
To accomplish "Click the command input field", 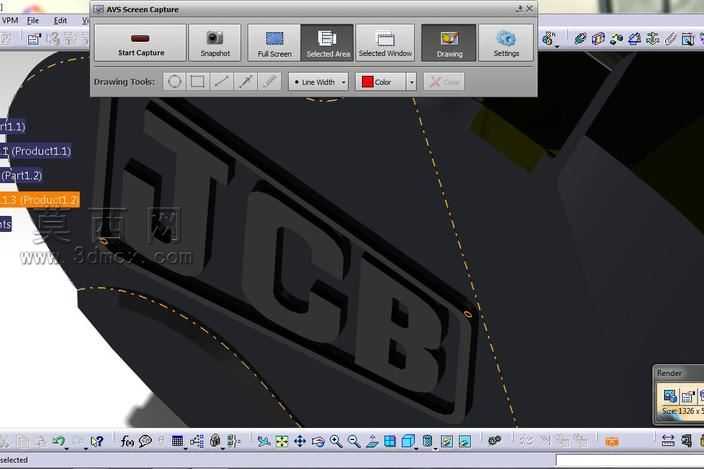I will point(629,460).
